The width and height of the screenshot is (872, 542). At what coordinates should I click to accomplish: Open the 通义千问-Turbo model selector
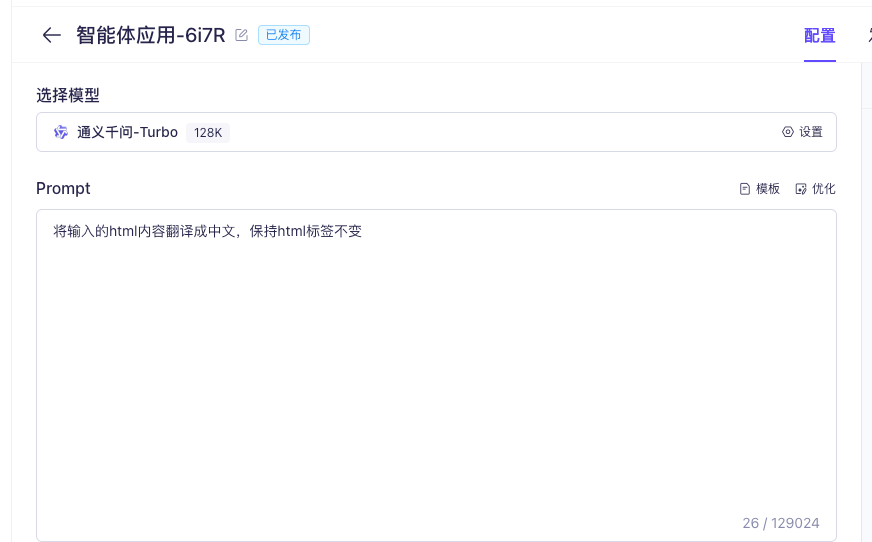tap(437, 132)
